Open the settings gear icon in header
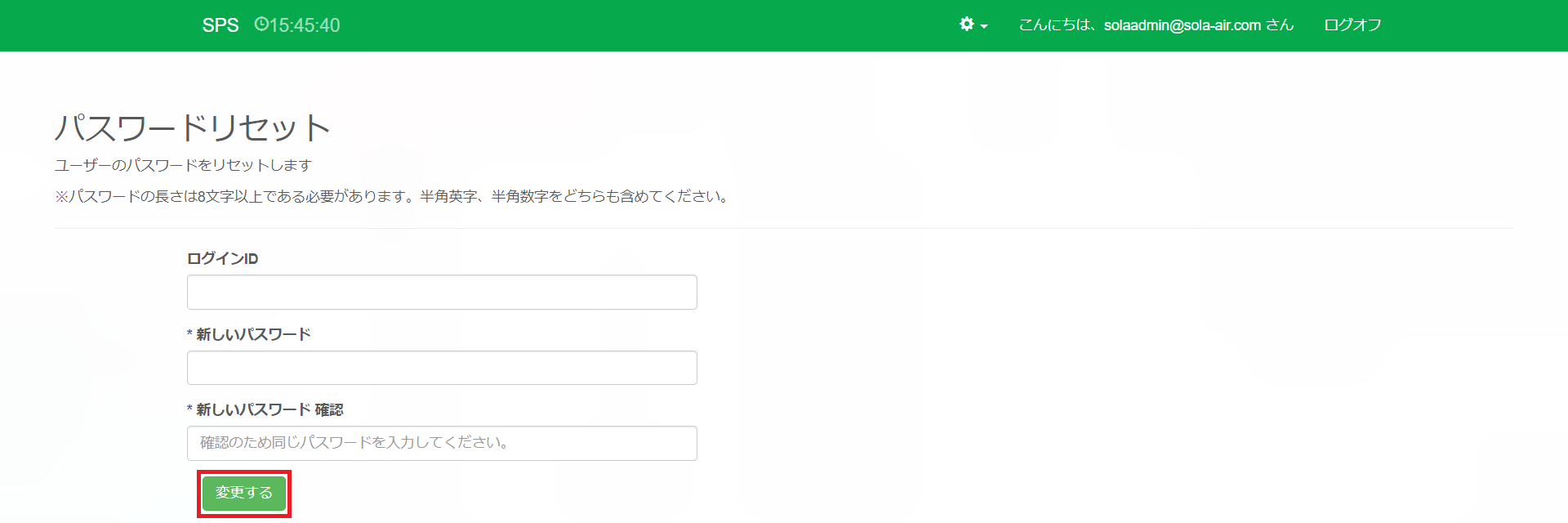This screenshot has width=1568, height=523. 967,25
